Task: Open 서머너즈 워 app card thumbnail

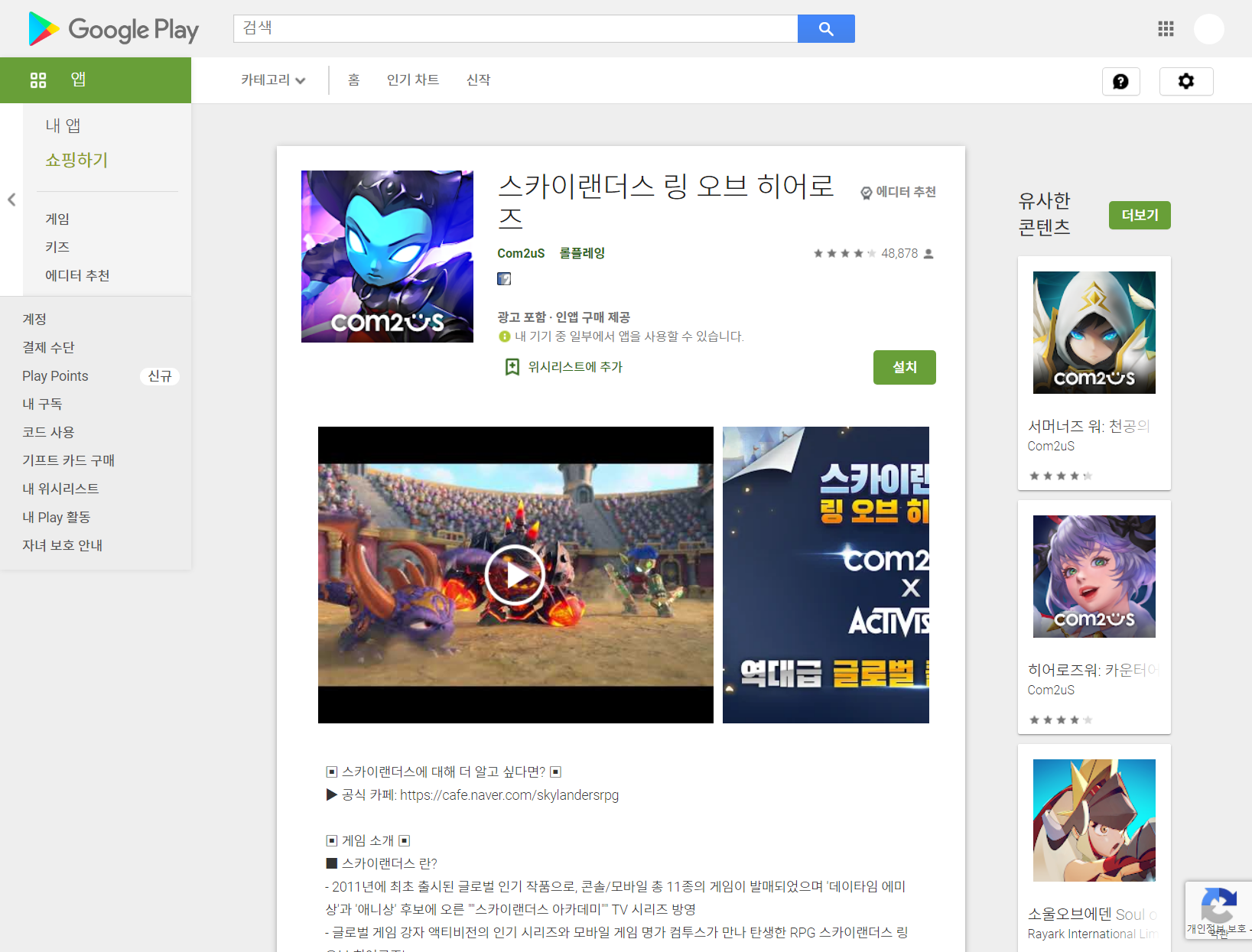Action: 1094,333
